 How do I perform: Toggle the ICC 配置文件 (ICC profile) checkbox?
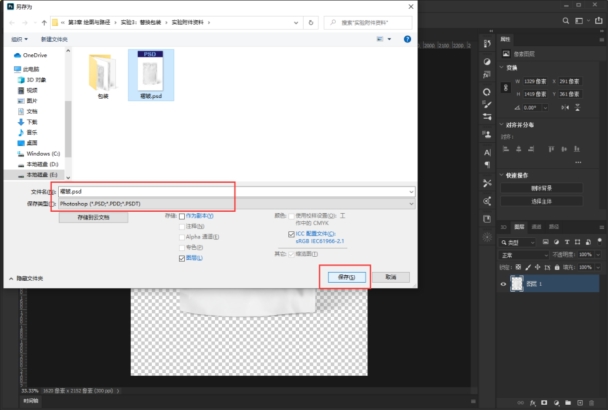291,234
